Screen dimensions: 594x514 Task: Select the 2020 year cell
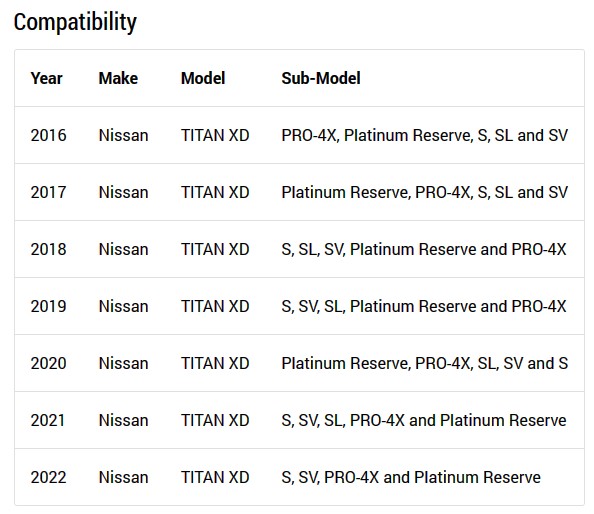pyautogui.click(x=48, y=364)
